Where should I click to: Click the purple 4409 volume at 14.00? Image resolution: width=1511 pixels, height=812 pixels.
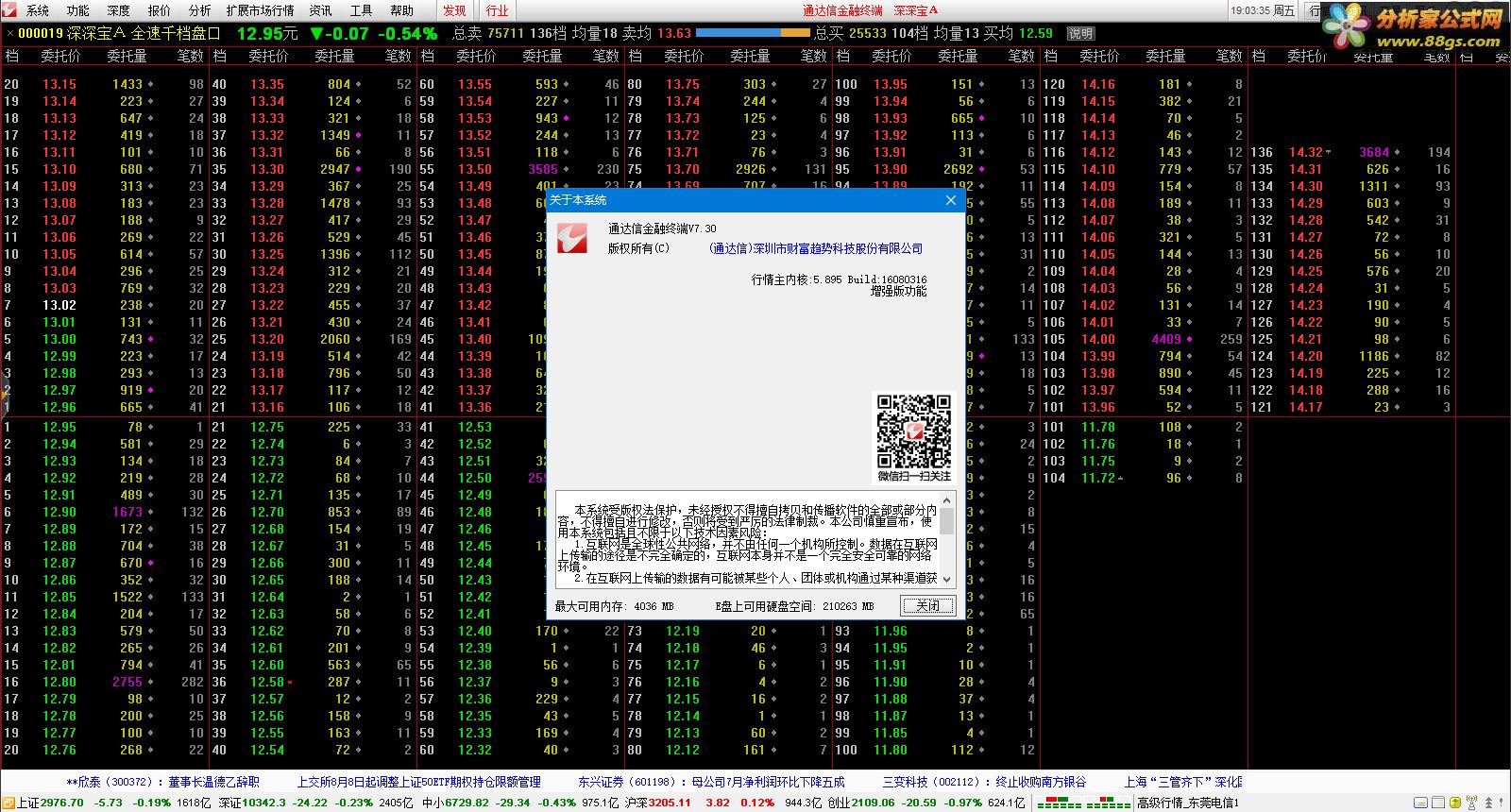click(1165, 339)
